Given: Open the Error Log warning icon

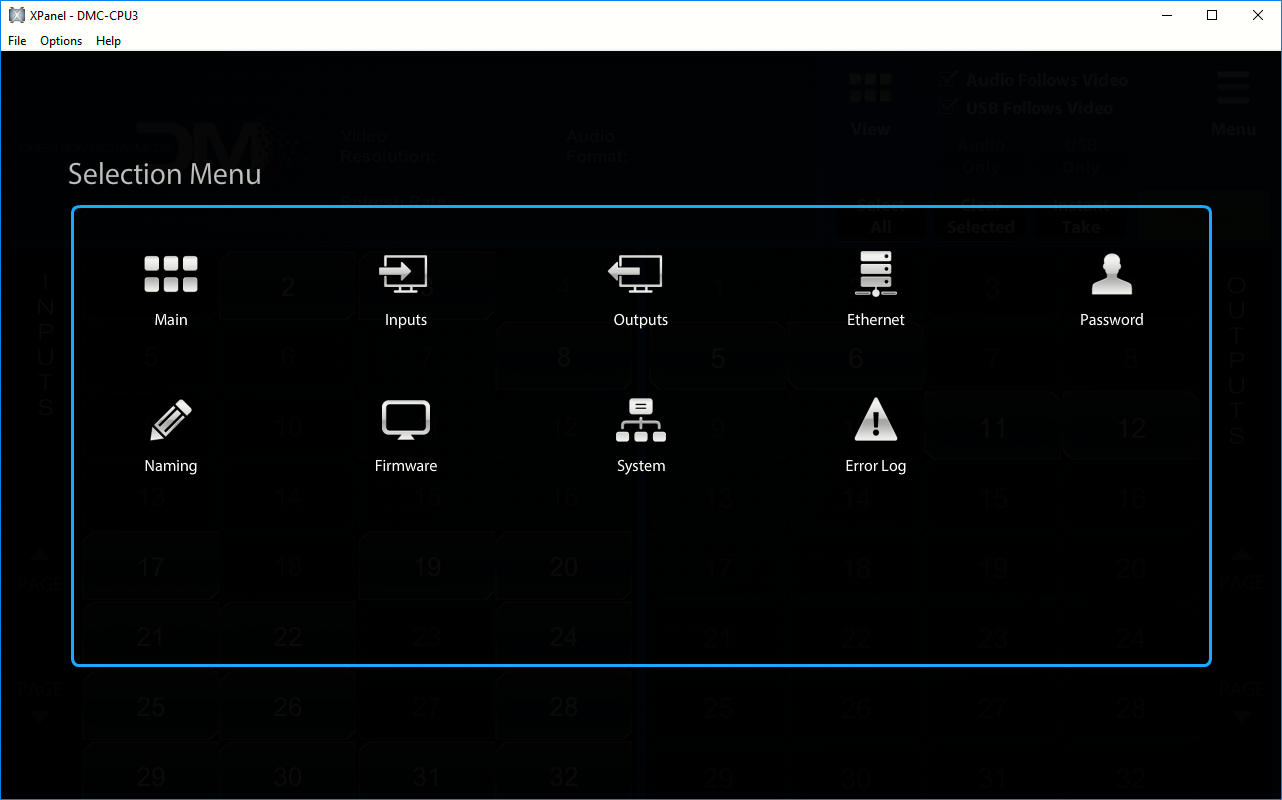Looking at the screenshot, I should (x=875, y=421).
